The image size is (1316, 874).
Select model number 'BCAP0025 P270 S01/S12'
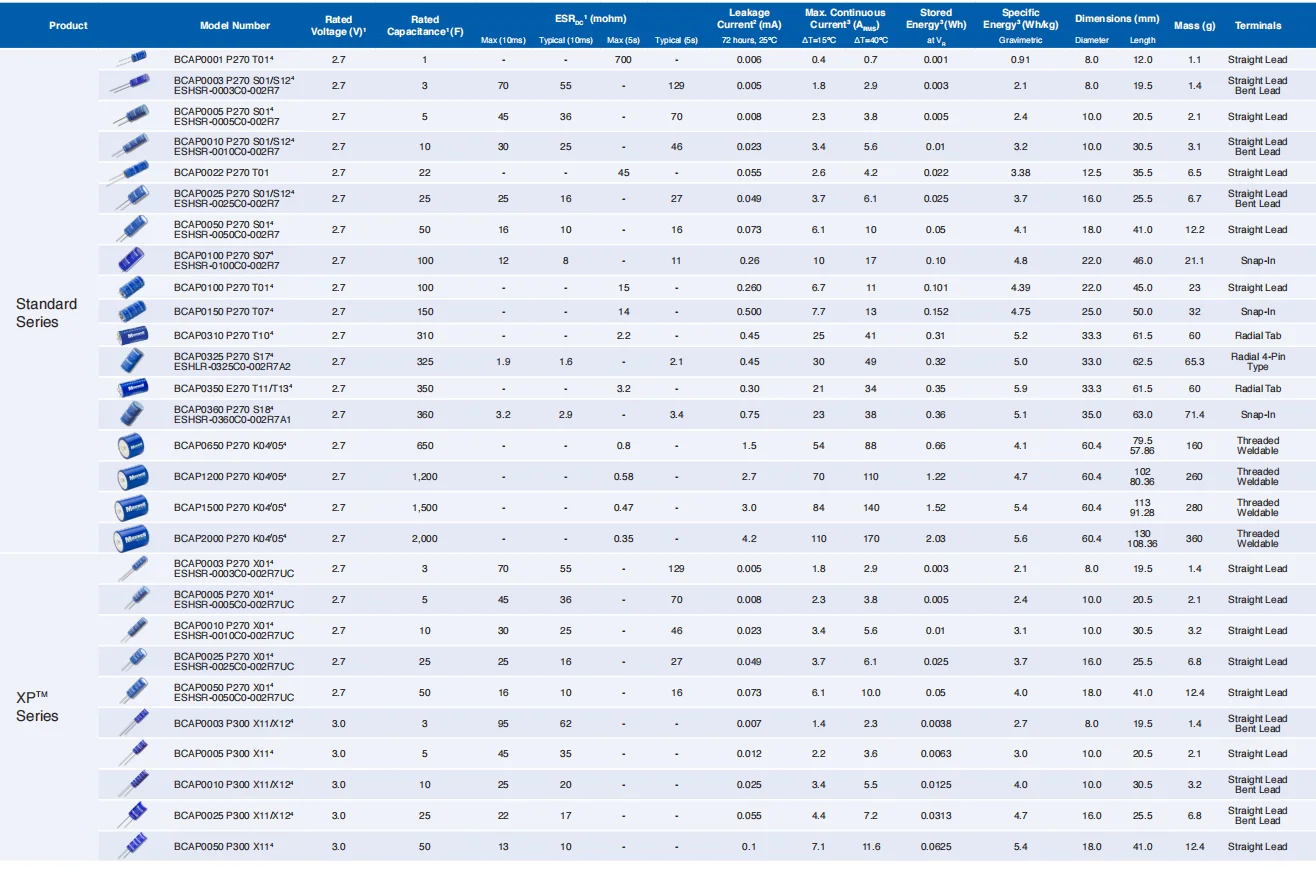point(233,194)
